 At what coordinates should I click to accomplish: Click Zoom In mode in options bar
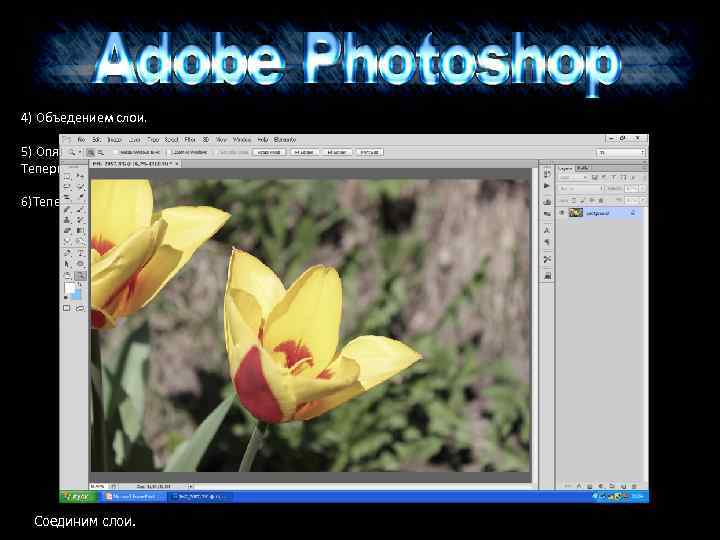click(x=91, y=152)
